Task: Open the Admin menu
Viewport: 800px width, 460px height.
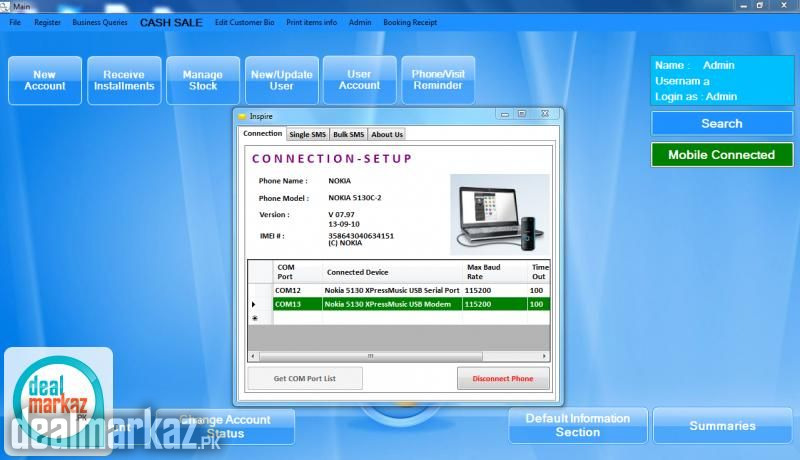Action: (x=360, y=22)
